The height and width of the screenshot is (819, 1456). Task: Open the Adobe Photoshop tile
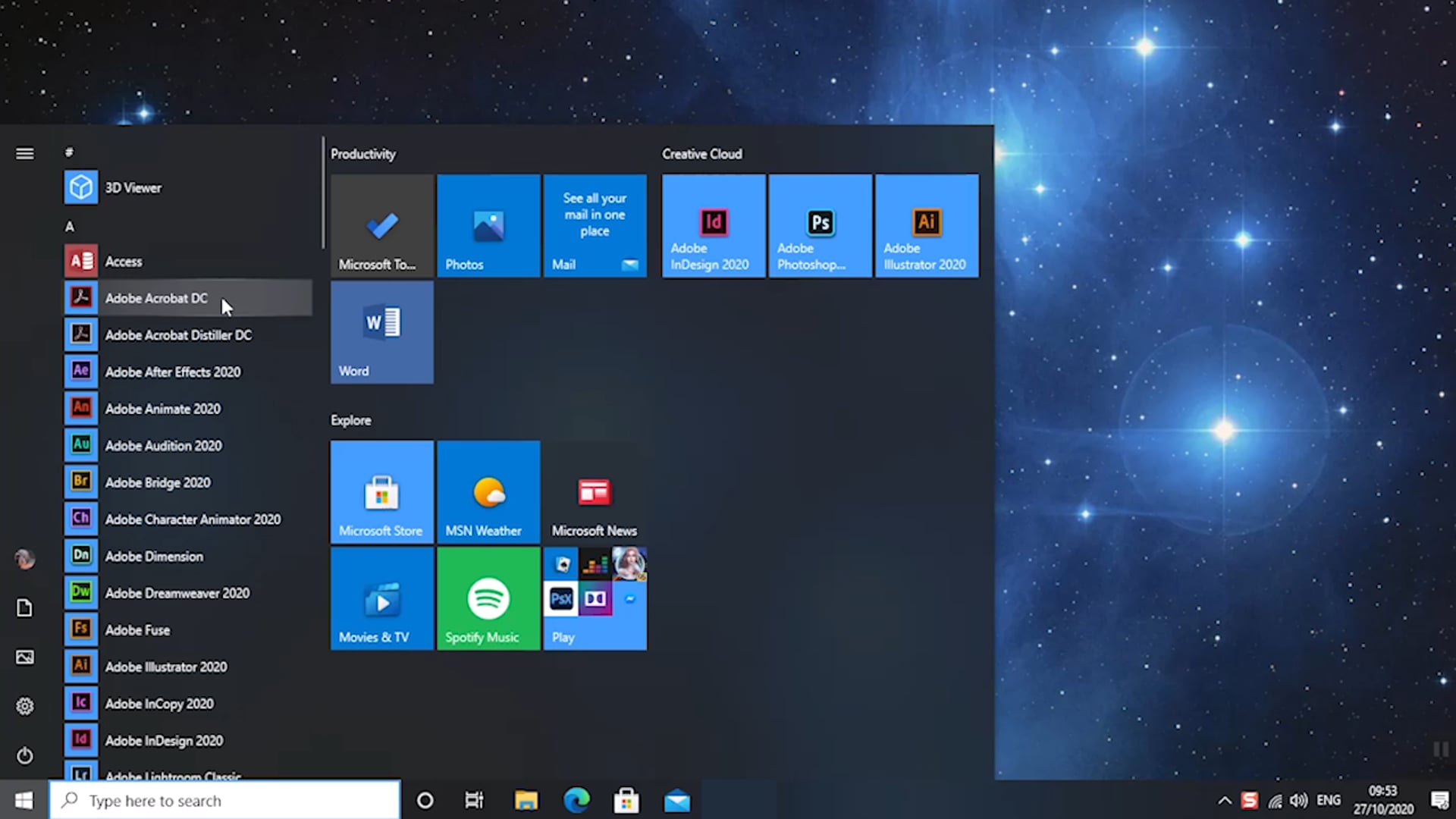[820, 225]
